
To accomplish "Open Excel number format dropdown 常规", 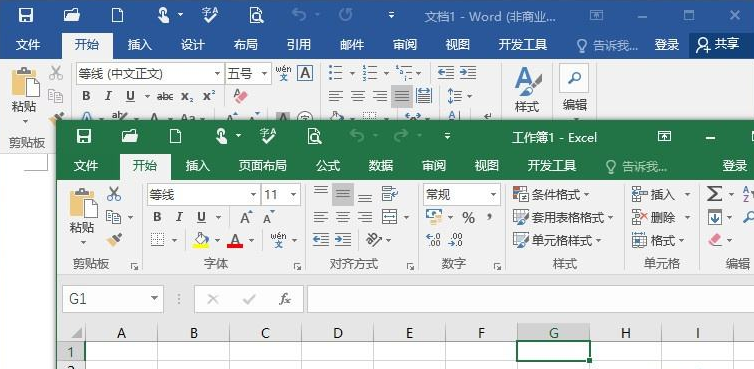I will (493, 195).
